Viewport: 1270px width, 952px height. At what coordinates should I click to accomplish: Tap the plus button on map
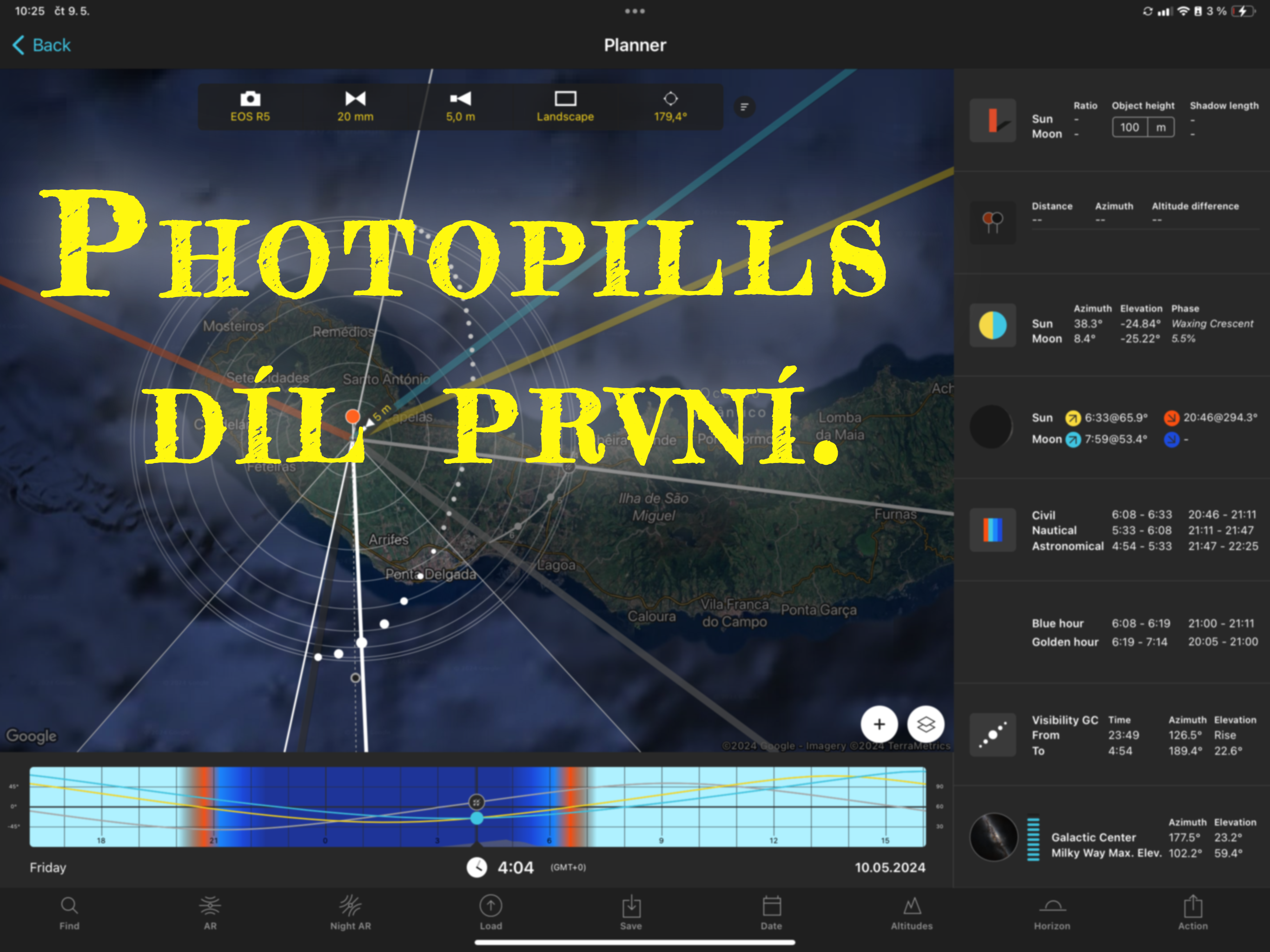(879, 724)
